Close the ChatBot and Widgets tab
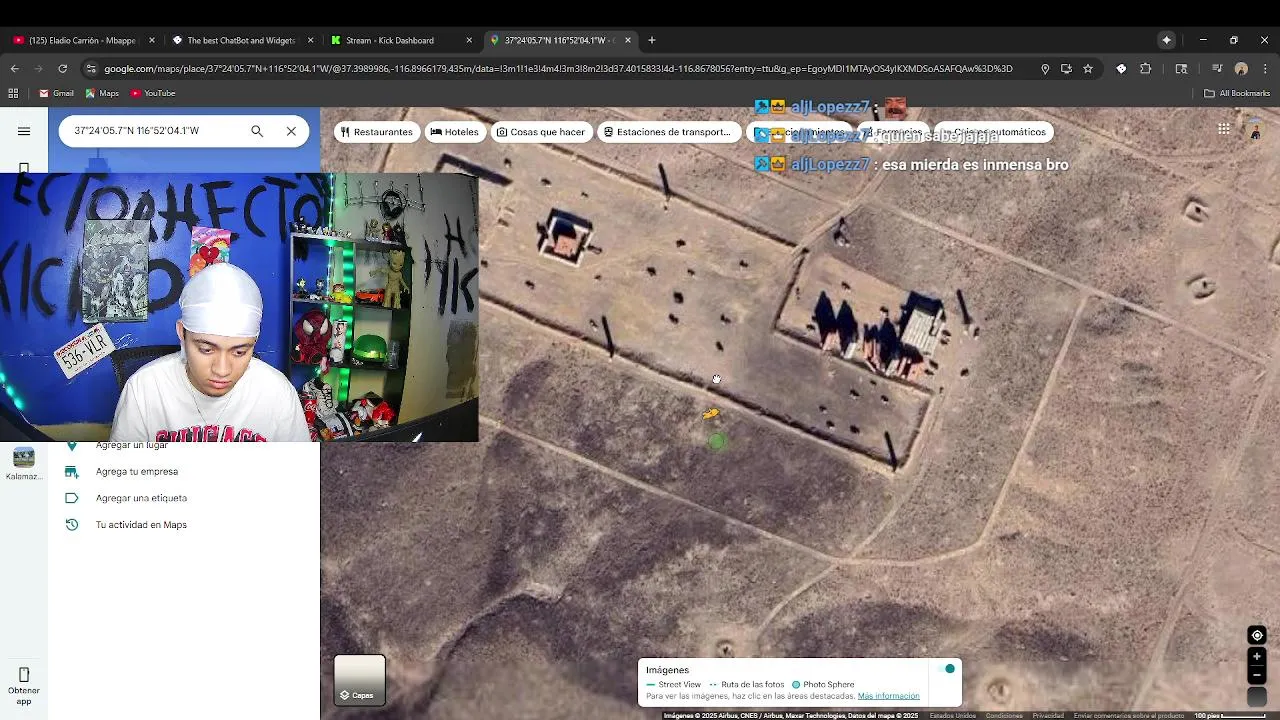 point(310,40)
